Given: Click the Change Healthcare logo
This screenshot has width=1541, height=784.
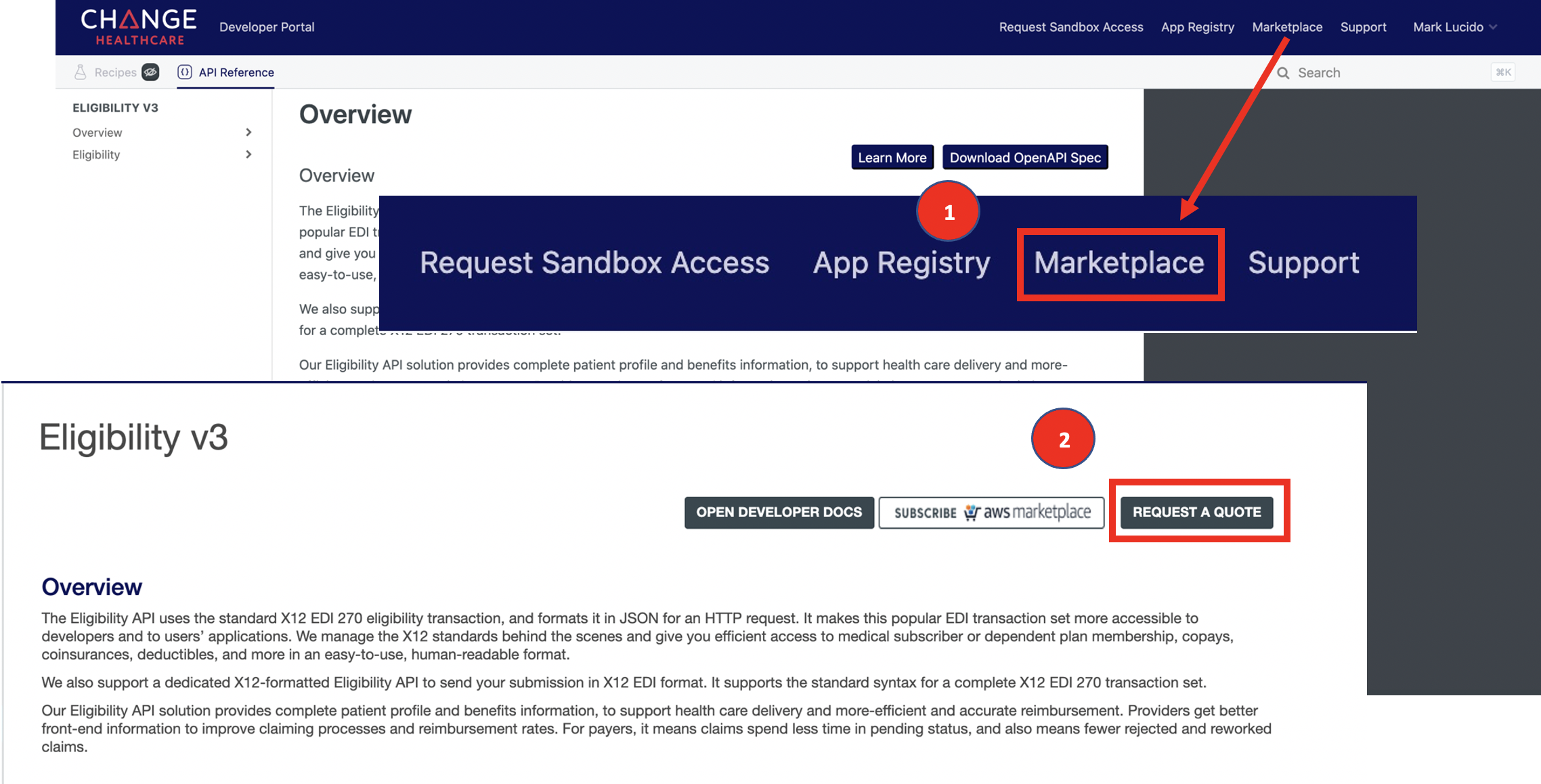Looking at the screenshot, I should (139, 26).
